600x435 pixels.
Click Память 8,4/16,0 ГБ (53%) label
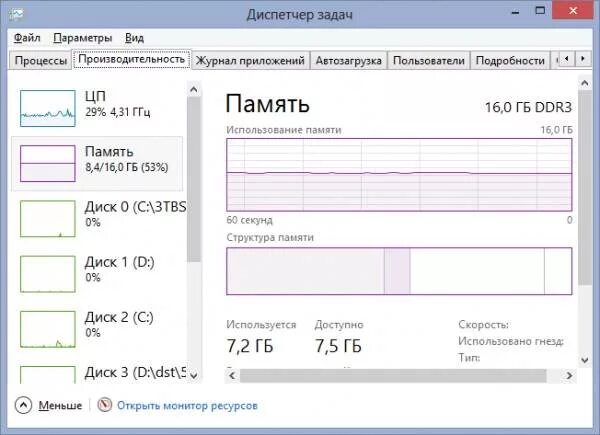pyautogui.click(x=127, y=159)
